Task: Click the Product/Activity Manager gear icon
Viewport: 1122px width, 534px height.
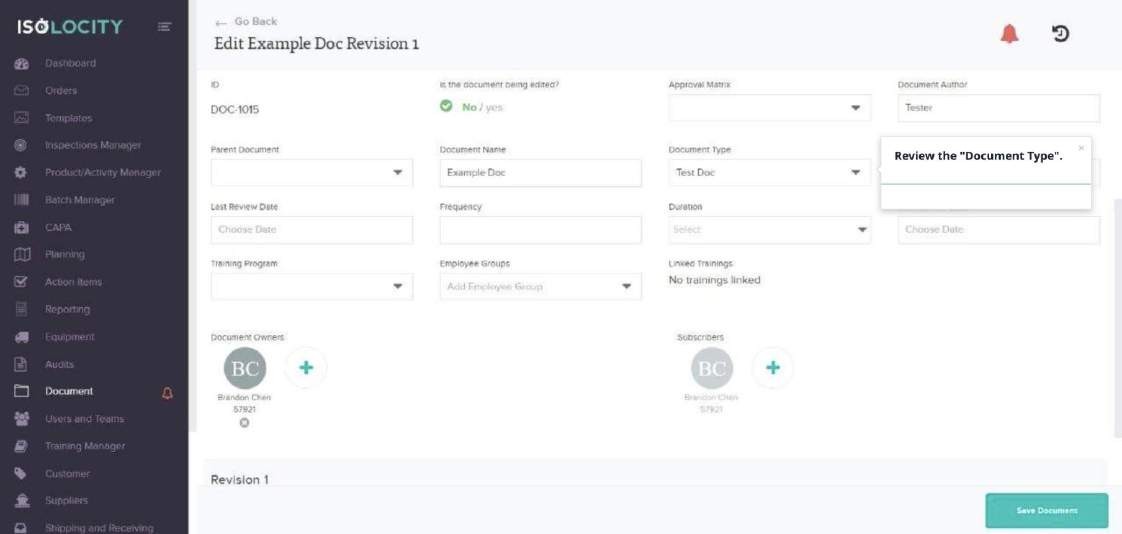Action: (21, 173)
